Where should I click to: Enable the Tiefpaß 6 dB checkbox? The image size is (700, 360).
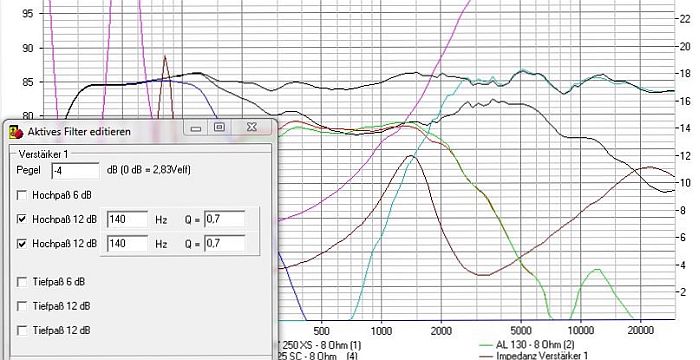[21, 282]
